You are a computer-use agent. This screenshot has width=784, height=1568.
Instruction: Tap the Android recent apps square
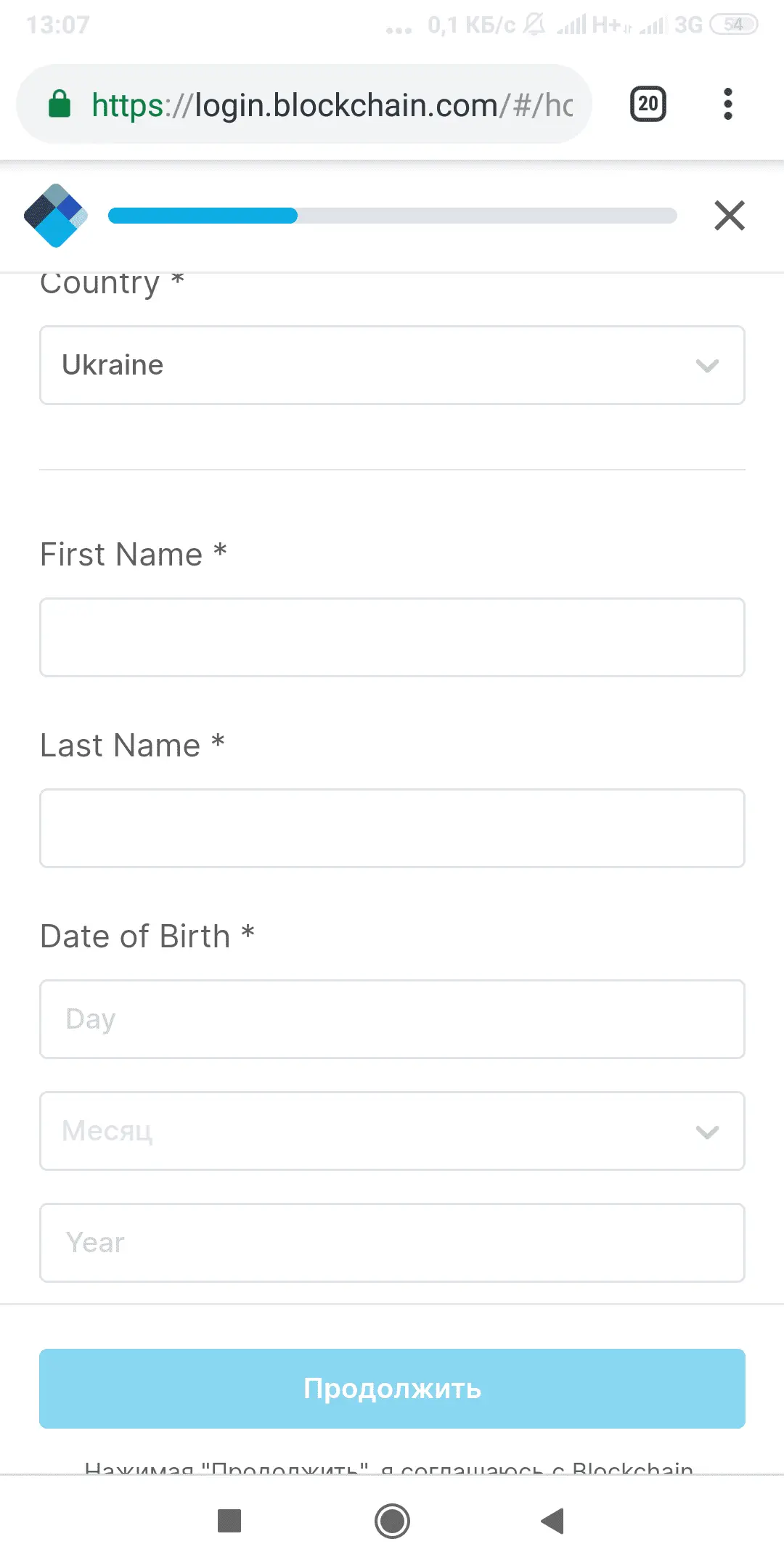tap(229, 1520)
